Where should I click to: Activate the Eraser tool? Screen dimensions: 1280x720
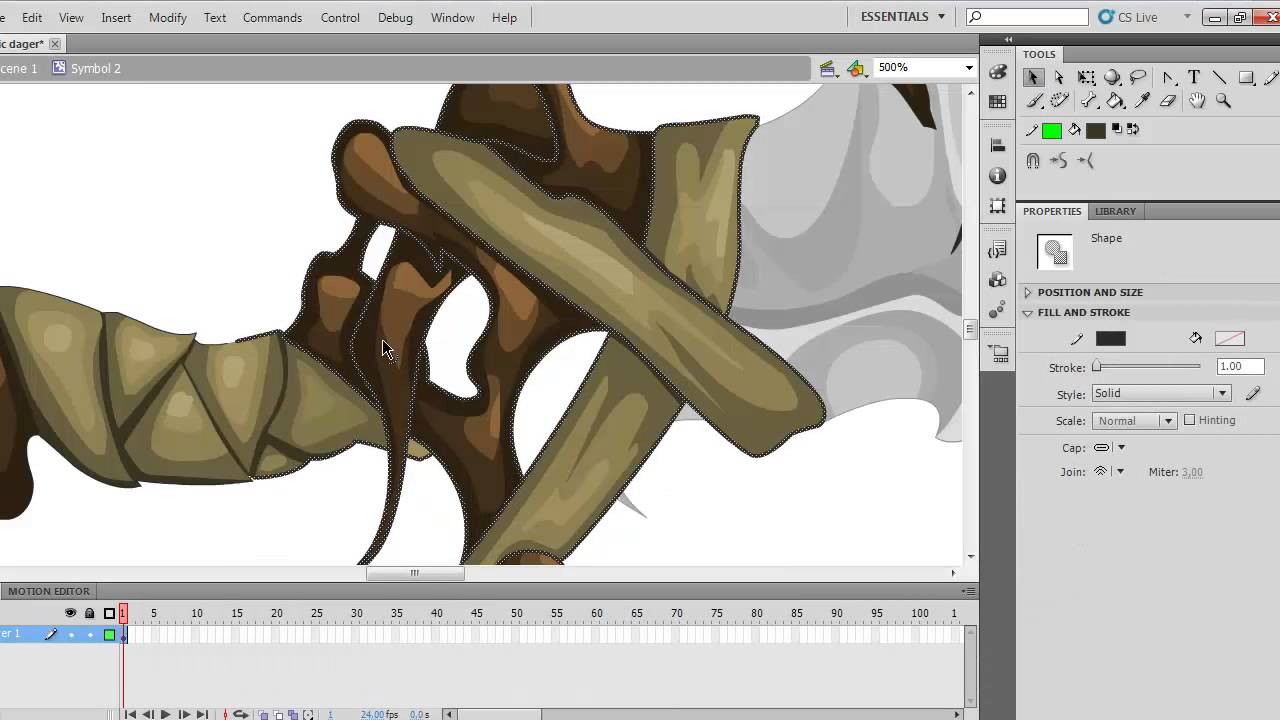pos(1168,101)
